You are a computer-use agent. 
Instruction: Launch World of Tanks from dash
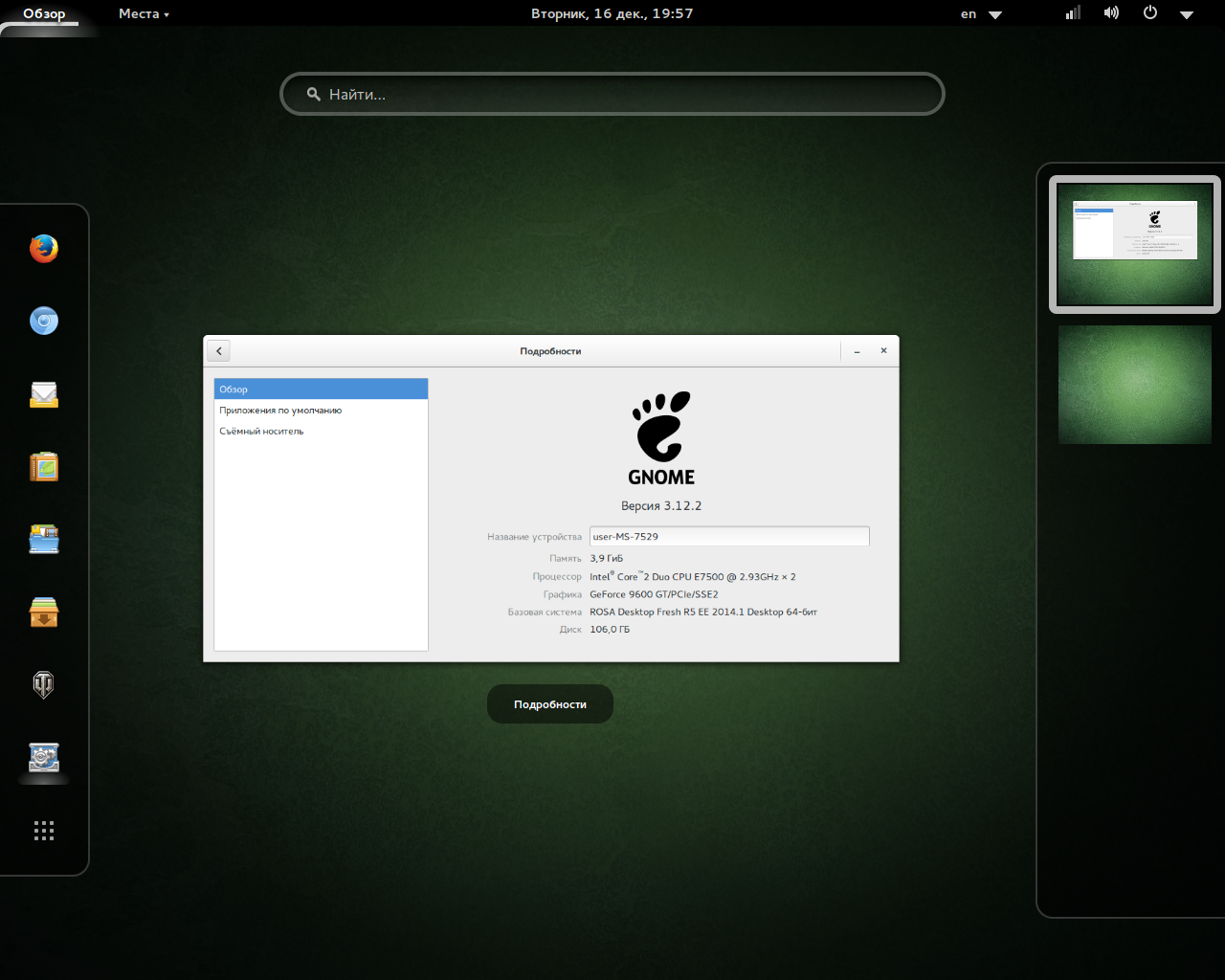pos(44,684)
